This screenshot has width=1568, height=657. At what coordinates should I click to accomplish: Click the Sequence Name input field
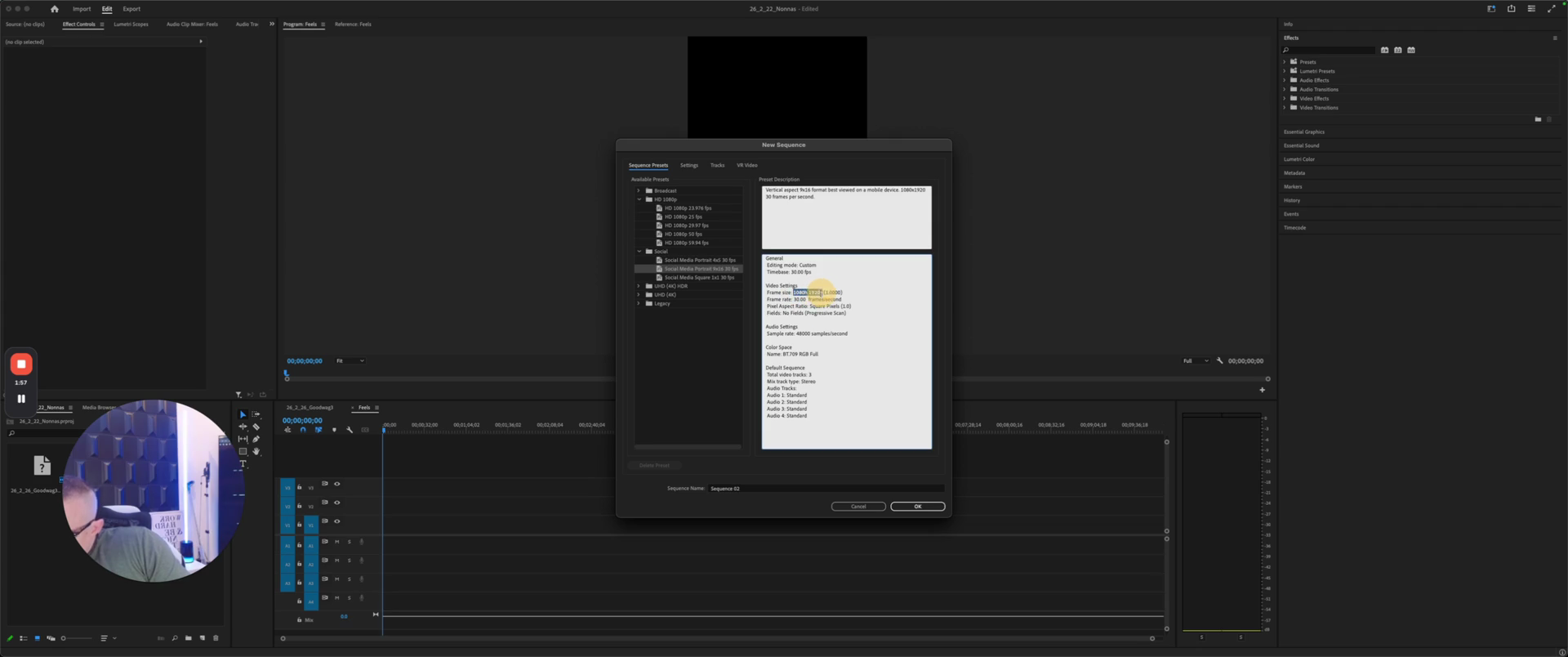825,489
